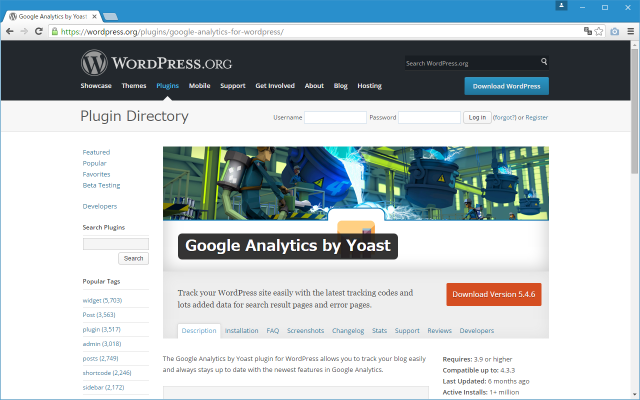Open the Showcase menu item
This screenshot has height=400, width=640.
[96, 86]
